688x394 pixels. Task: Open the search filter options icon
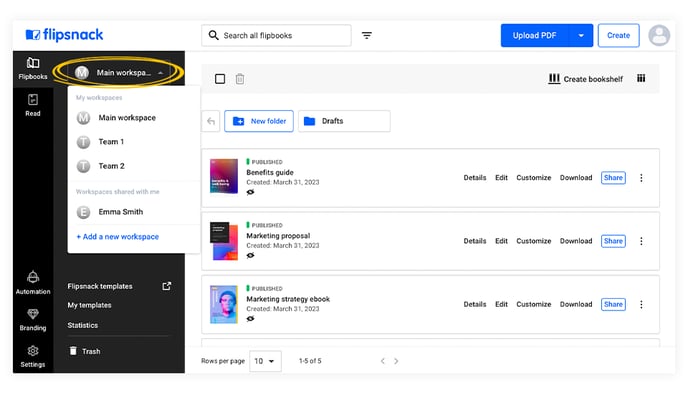(x=367, y=35)
